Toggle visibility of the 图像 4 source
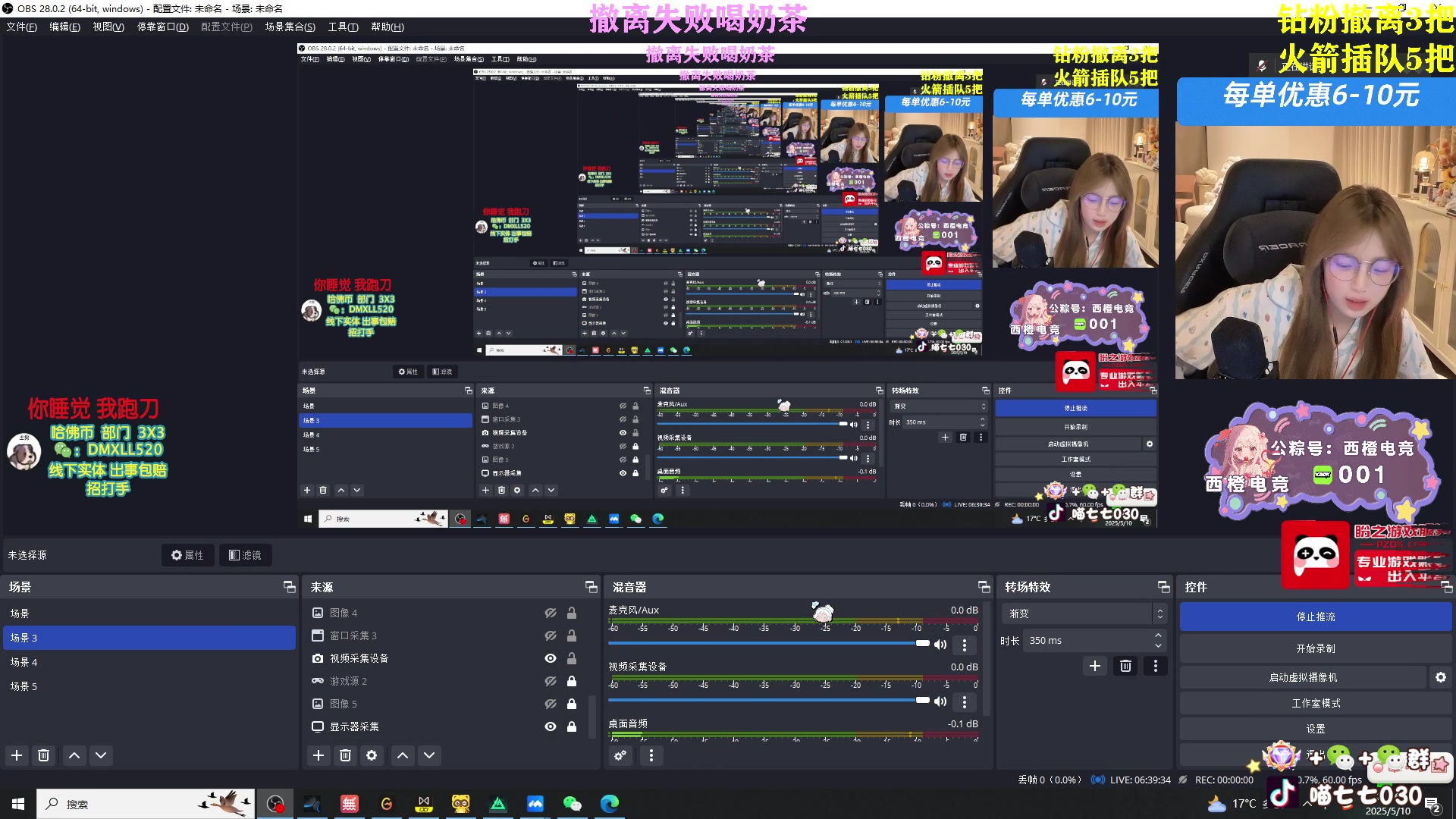Screen dimensions: 1456x819 pyautogui.click(x=551, y=613)
